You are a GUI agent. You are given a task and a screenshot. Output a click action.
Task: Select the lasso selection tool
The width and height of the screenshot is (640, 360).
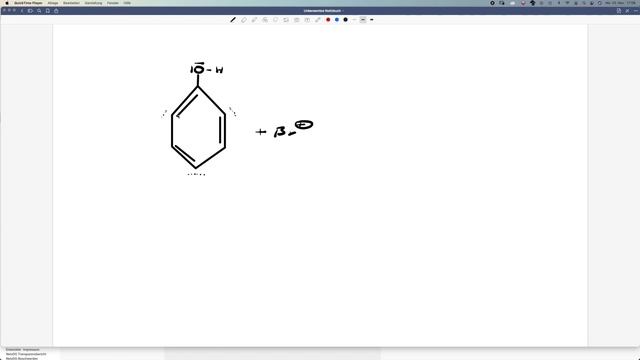[x=276, y=20]
